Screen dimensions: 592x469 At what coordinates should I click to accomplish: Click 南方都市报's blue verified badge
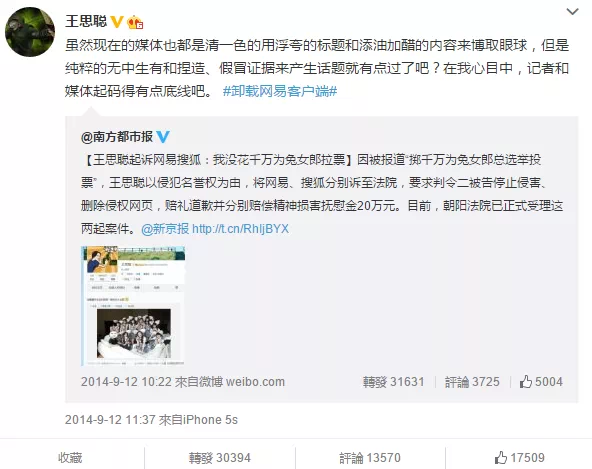(163, 137)
